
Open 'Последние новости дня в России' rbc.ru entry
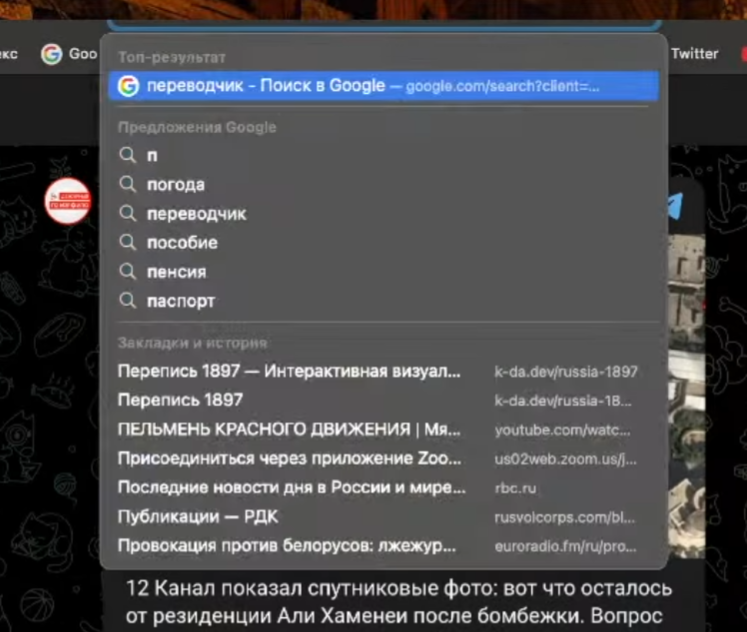tap(384, 488)
